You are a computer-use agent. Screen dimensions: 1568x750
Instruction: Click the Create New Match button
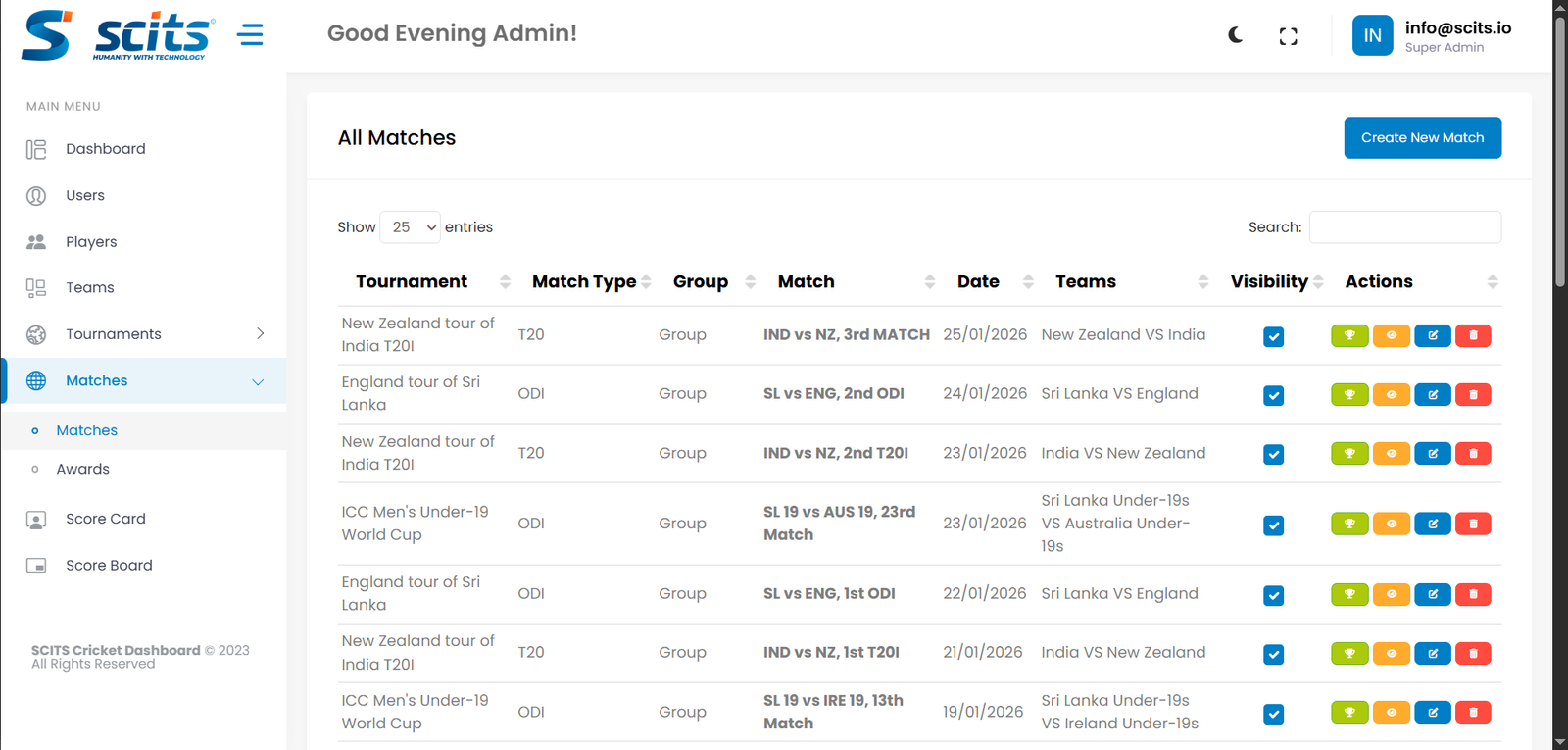1422,138
